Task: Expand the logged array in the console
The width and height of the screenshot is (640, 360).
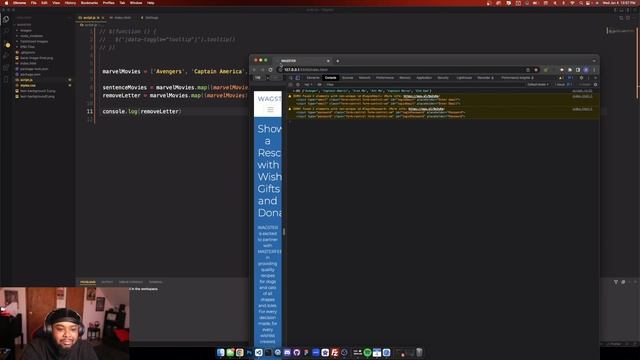Action: [x=294, y=91]
